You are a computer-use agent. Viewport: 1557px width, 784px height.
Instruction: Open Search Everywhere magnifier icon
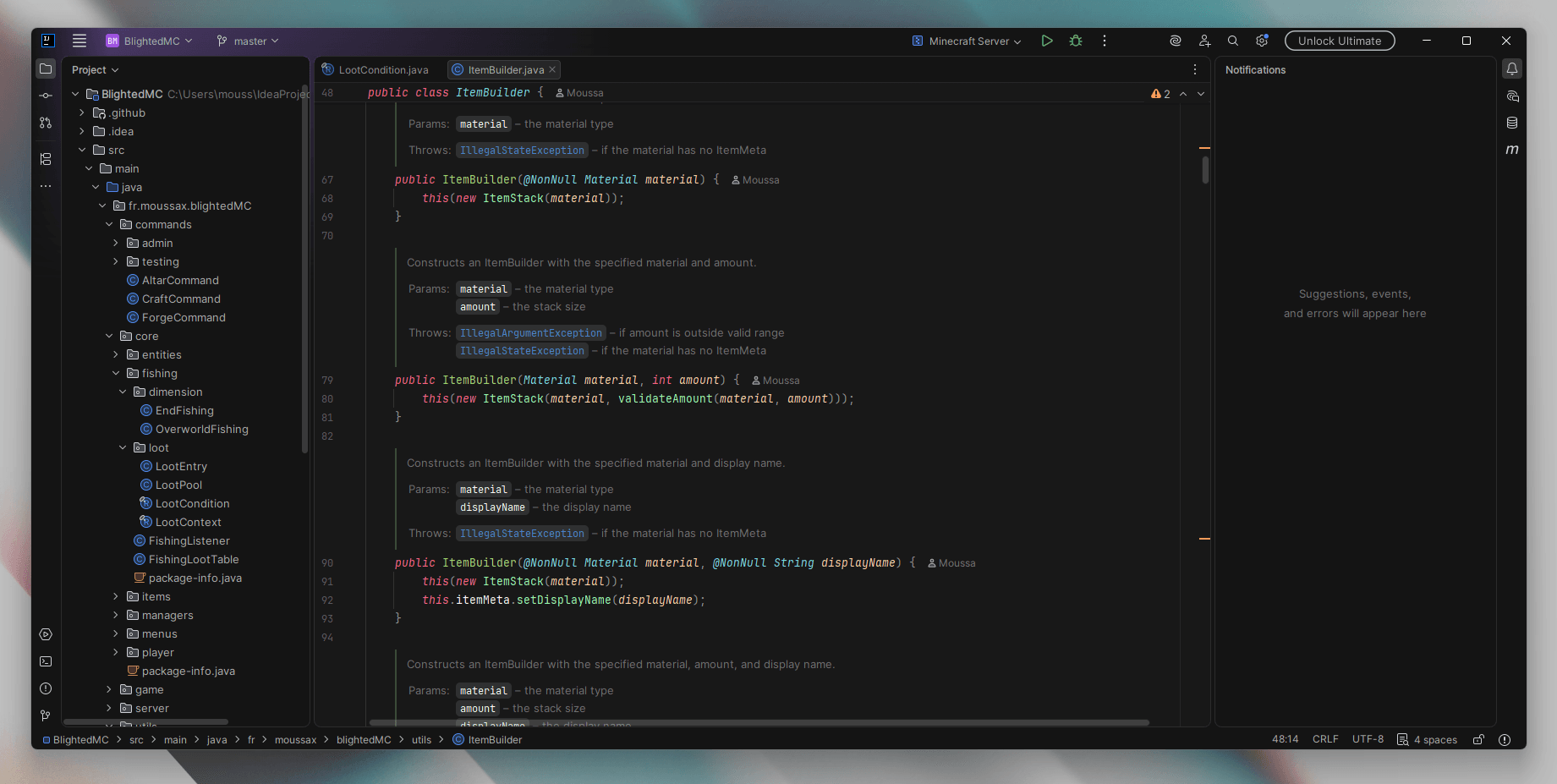1233,41
